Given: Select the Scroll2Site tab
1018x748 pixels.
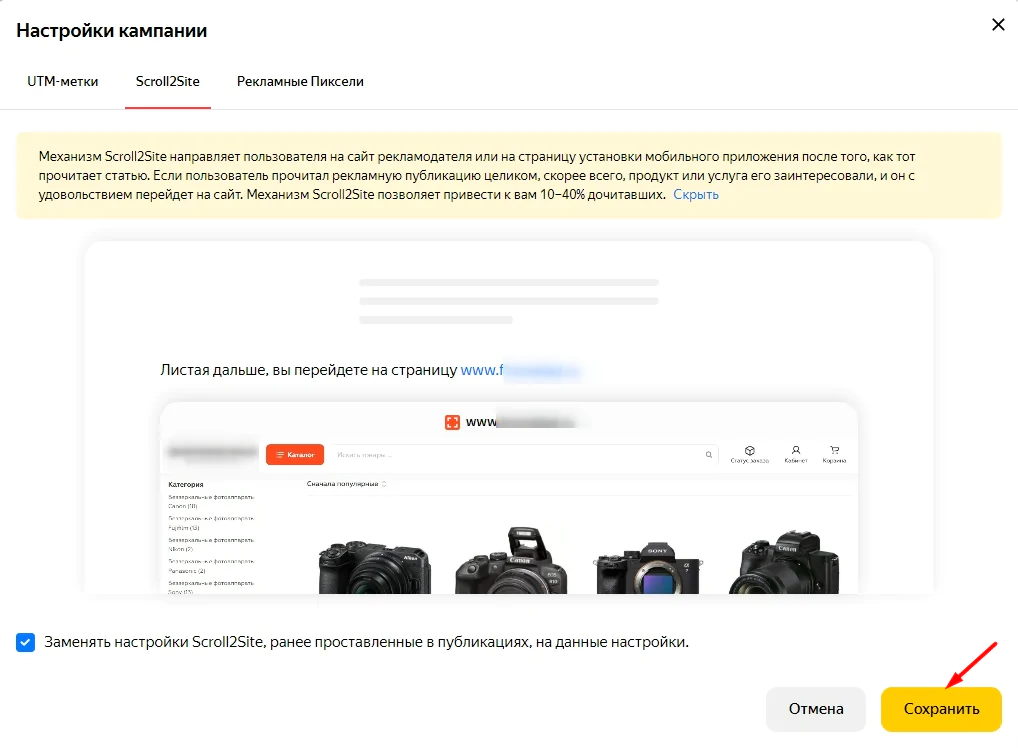Looking at the screenshot, I should point(168,82).
